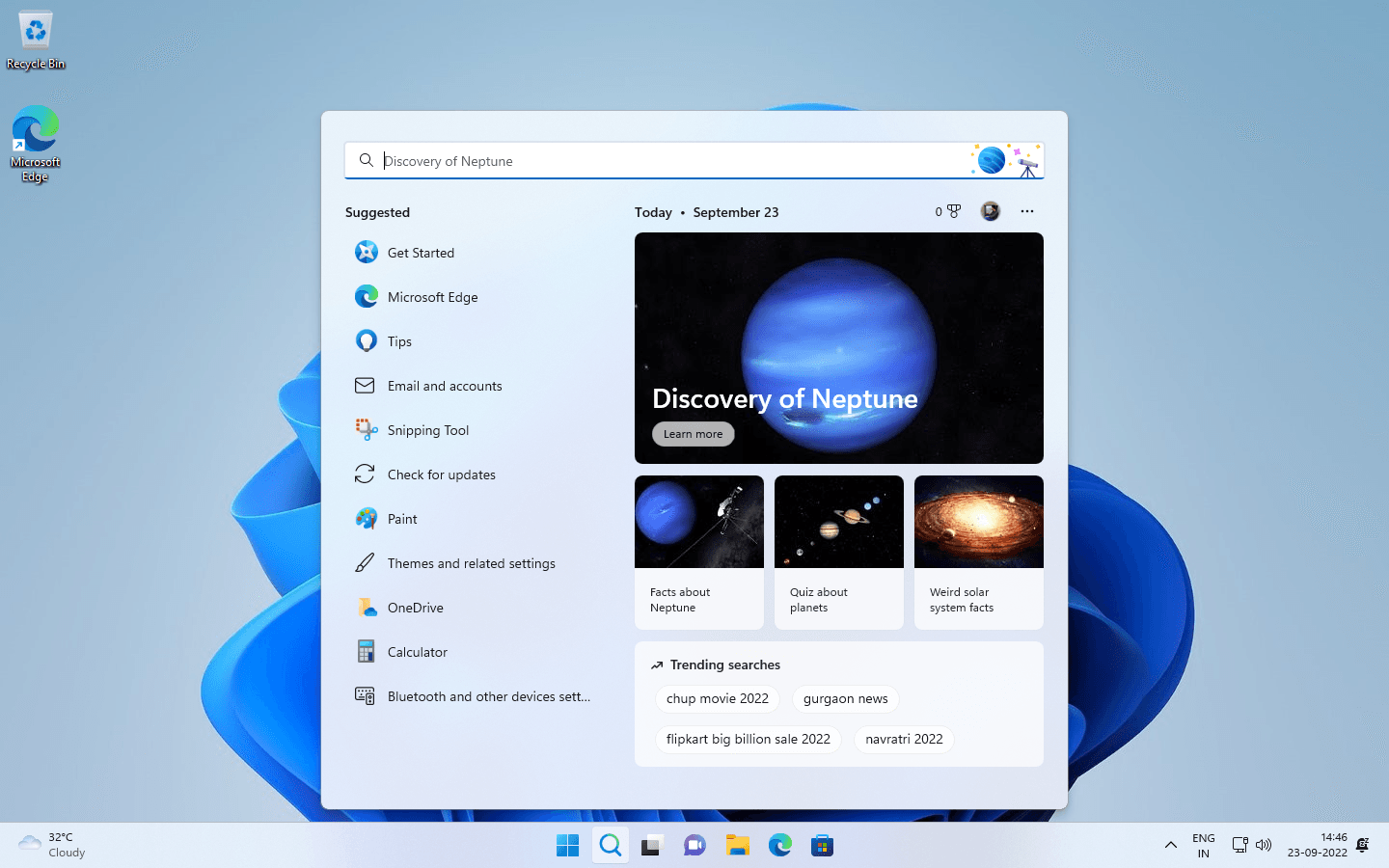1389x868 pixels.
Task: Open the notification center icon
Action: tap(1363, 846)
